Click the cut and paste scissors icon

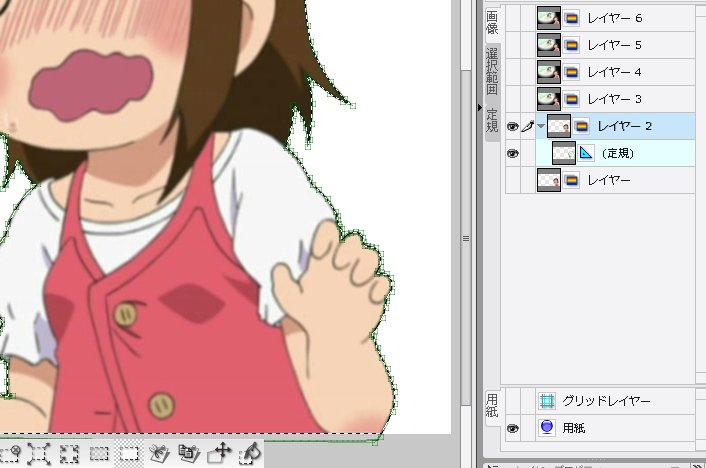tap(159, 454)
